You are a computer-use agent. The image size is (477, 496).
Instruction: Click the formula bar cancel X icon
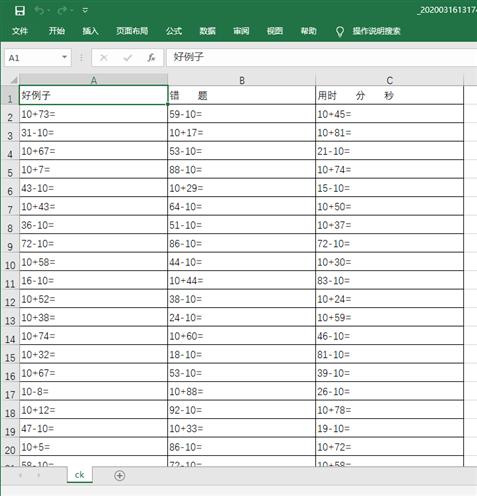point(104,58)
